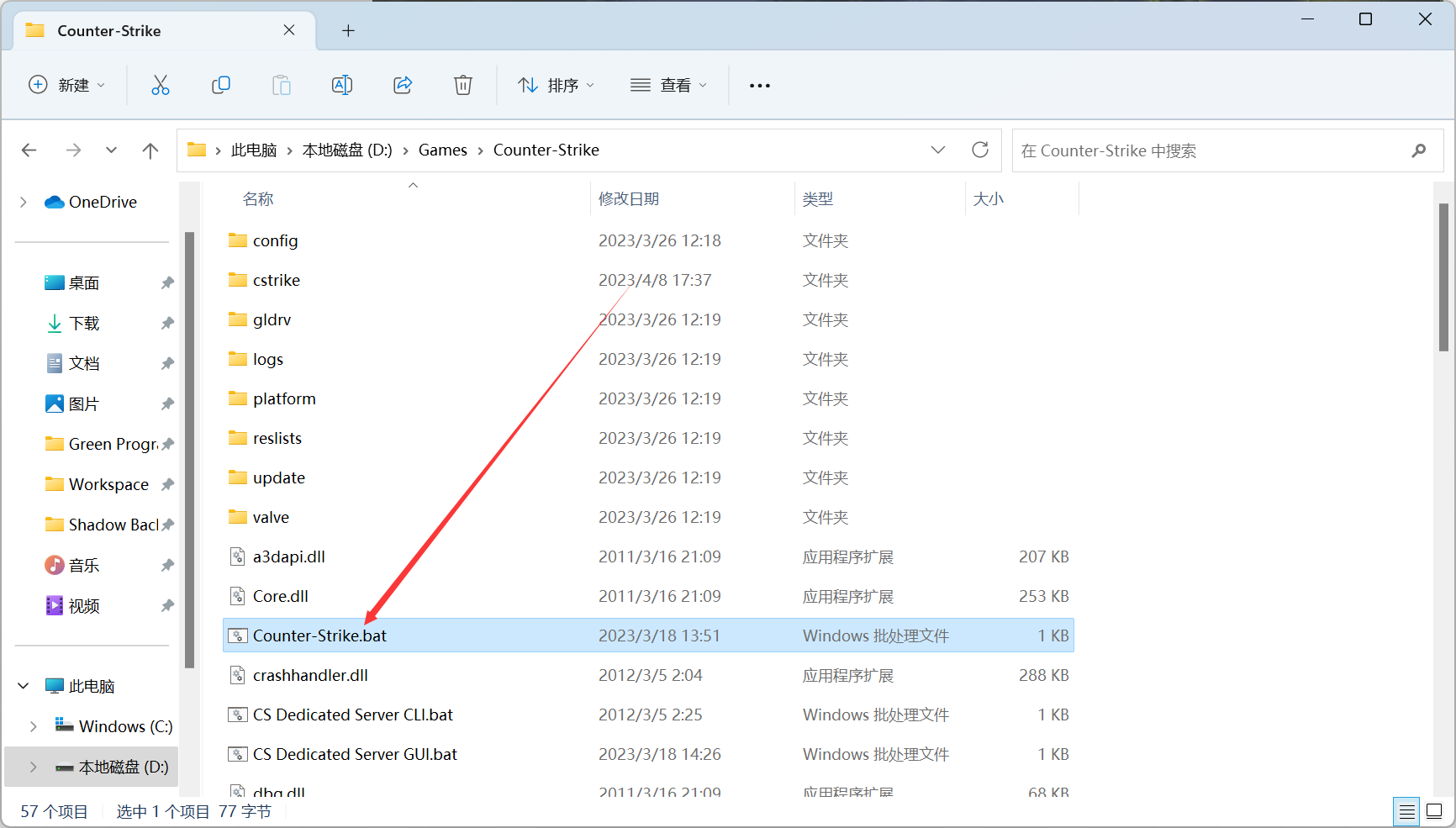Open the 查看 view menu
The height and width of the screenshot is (828, 1456).
click(669, 85)
